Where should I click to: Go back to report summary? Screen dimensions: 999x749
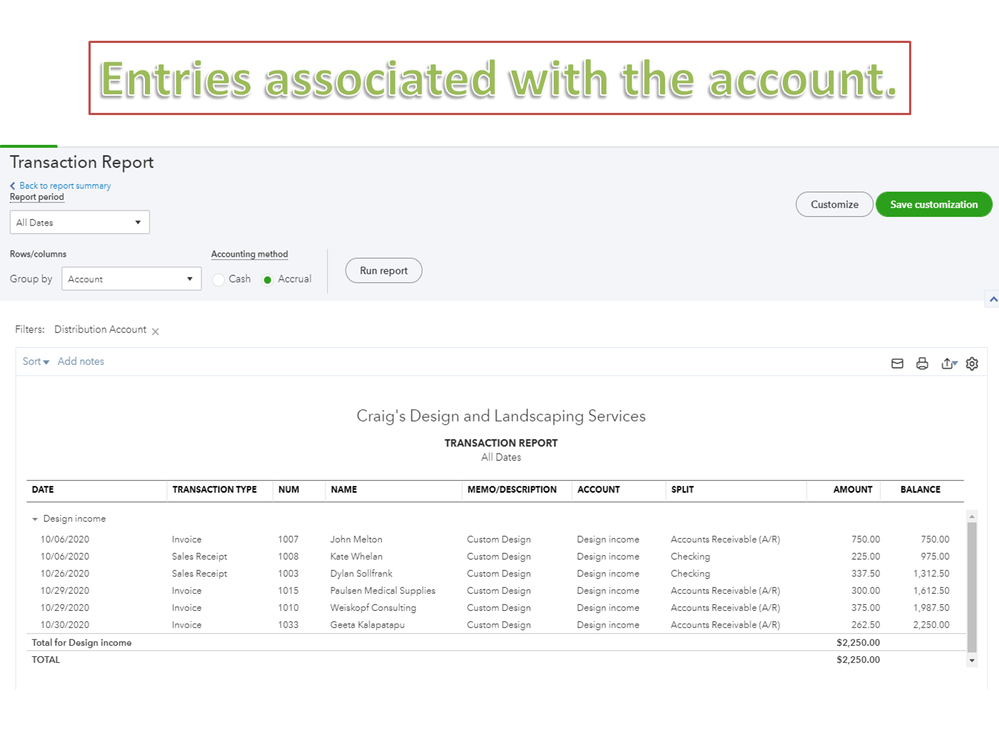pos(64,186)
